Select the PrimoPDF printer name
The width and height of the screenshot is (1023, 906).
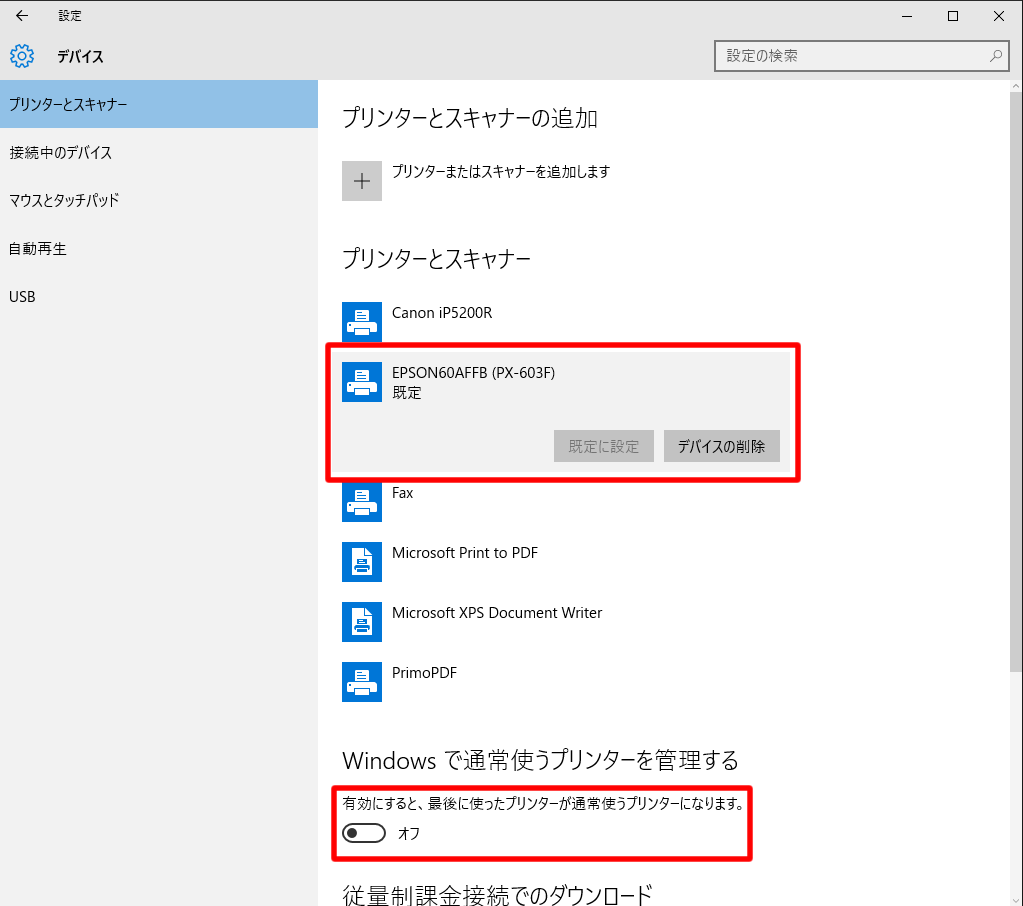pos(424,673)
